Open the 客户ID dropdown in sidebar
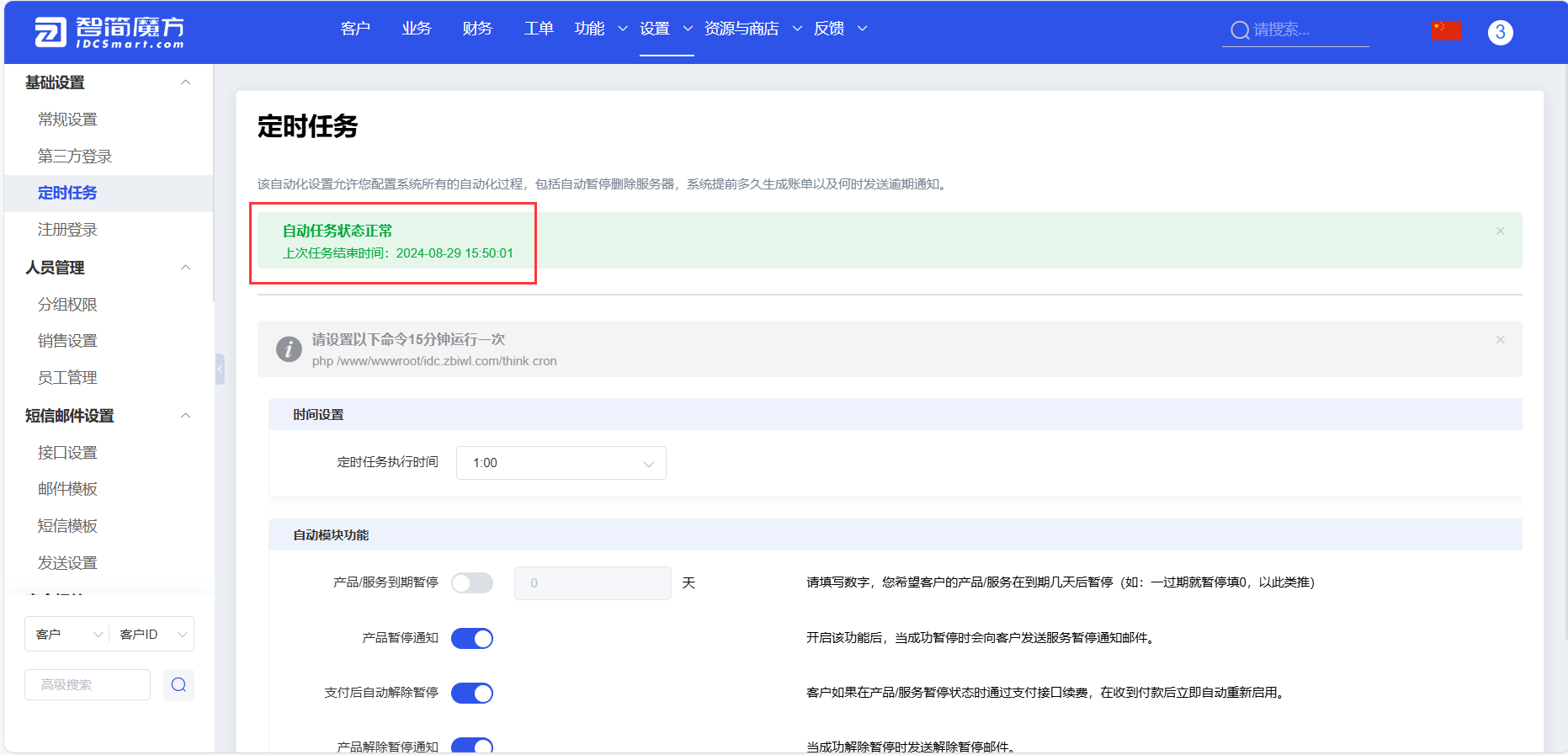Image resolution: width=1568 pixels, height=755 pixels. [x=152, y=634]
